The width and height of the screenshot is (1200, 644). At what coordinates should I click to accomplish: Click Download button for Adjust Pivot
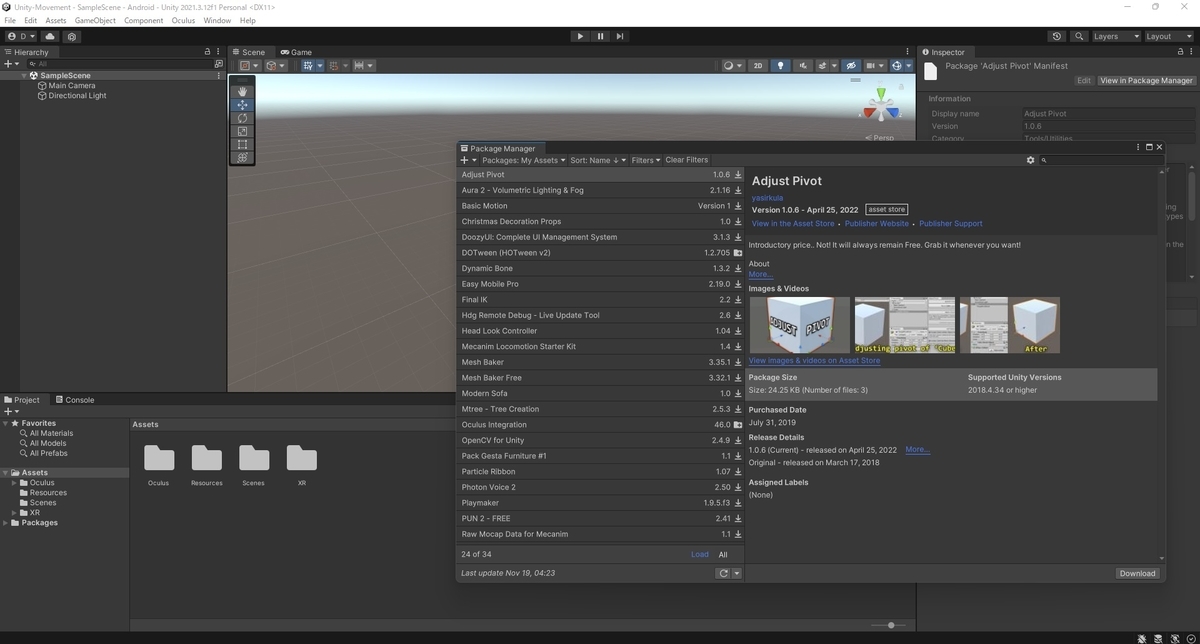[x=1137, y=573]
